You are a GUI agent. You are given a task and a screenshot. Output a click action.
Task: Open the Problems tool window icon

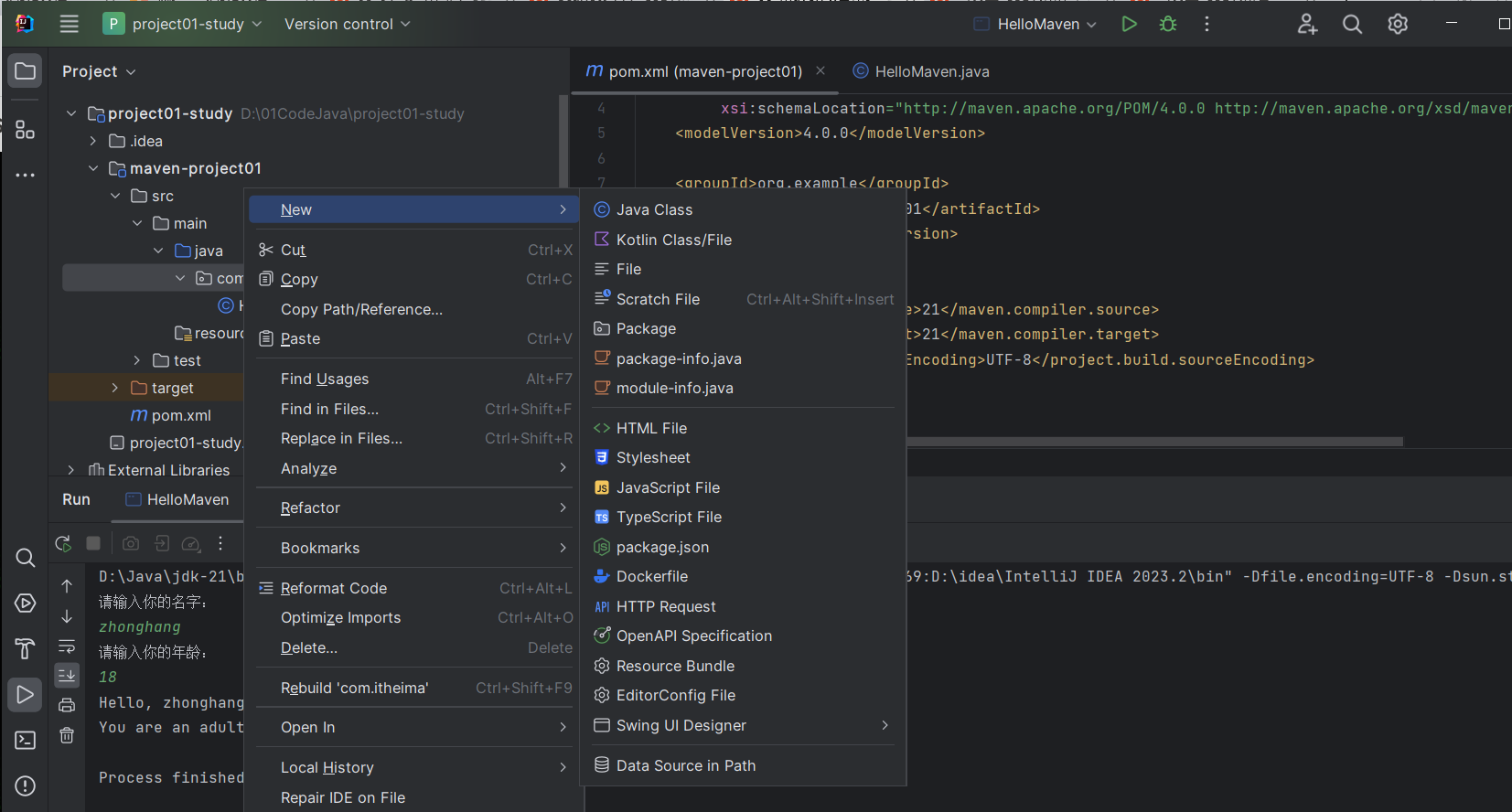pos(26,785)
